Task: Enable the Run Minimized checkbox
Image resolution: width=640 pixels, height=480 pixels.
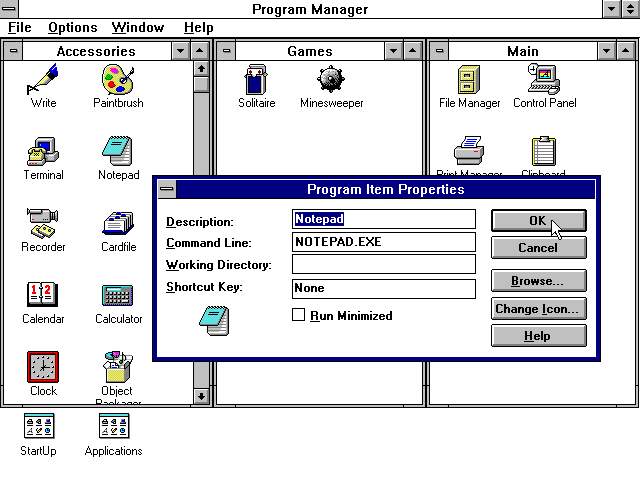Action: pyautogui.click(x=298, y=315)
